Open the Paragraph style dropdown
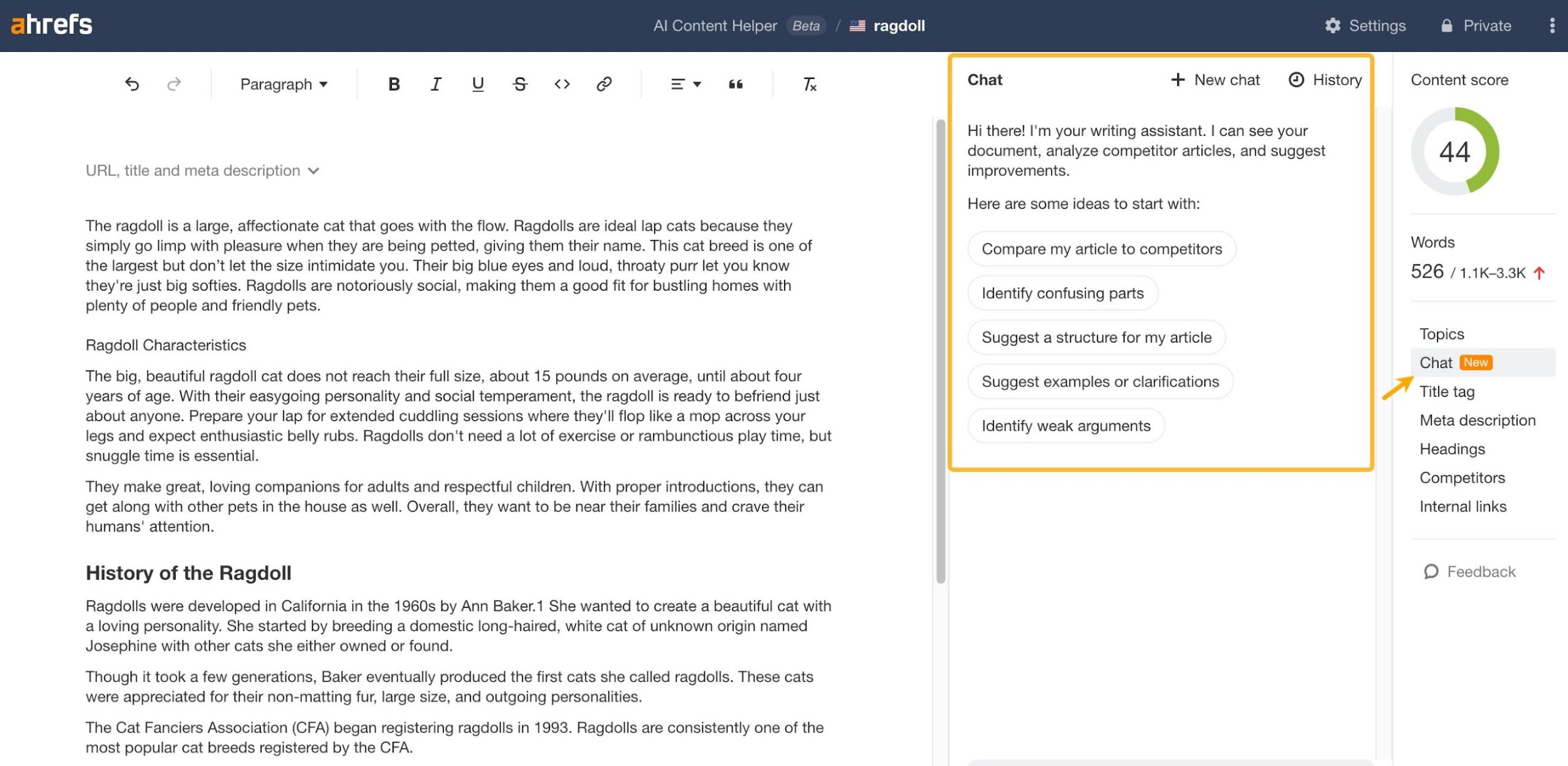The width and height of the screenshot is (1568, 766). coord(283,84)
